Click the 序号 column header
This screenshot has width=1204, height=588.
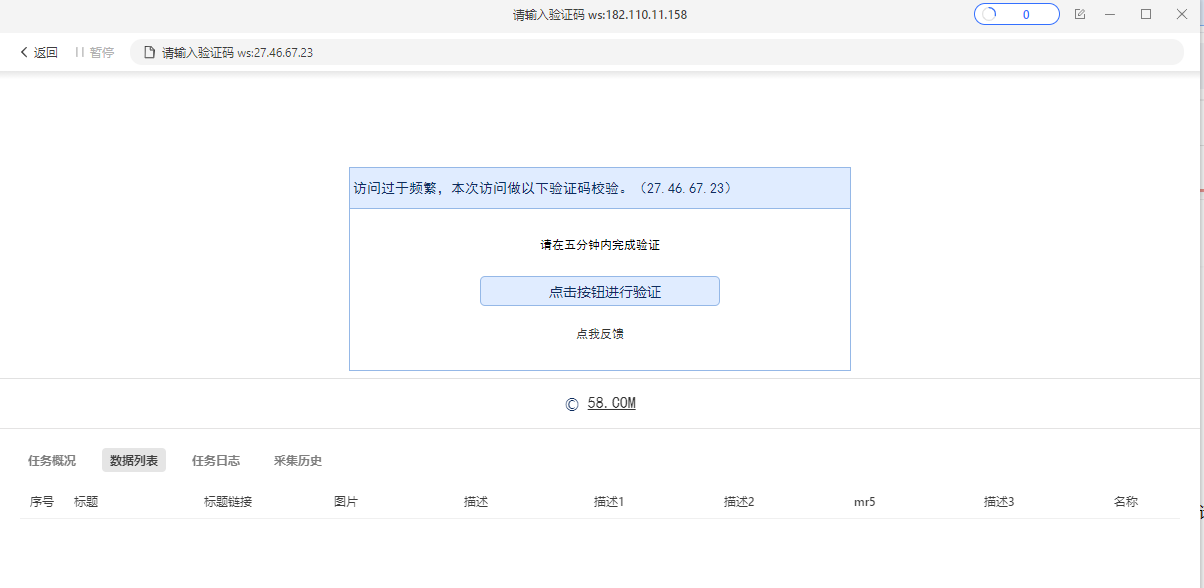(42, 502)
